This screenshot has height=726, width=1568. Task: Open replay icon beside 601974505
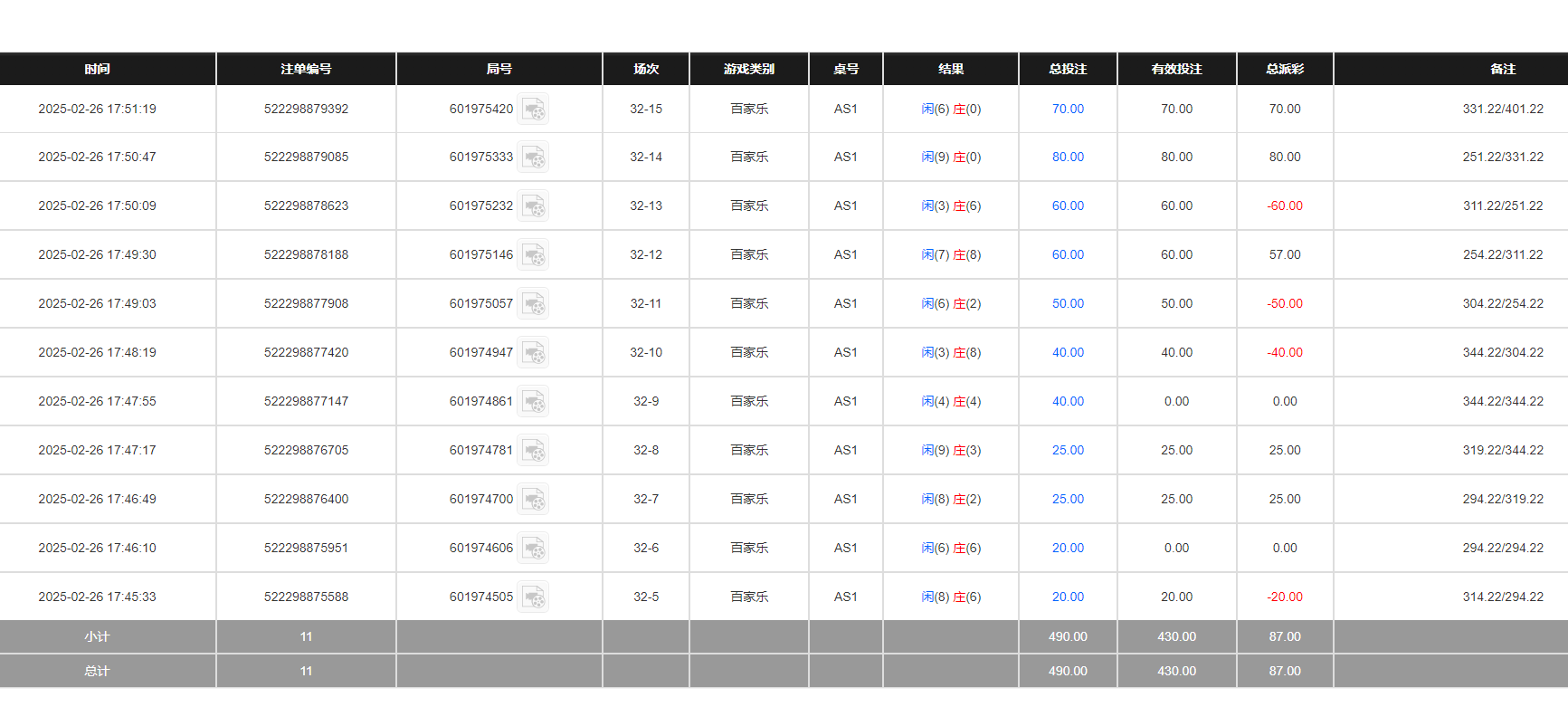(533, 597)
